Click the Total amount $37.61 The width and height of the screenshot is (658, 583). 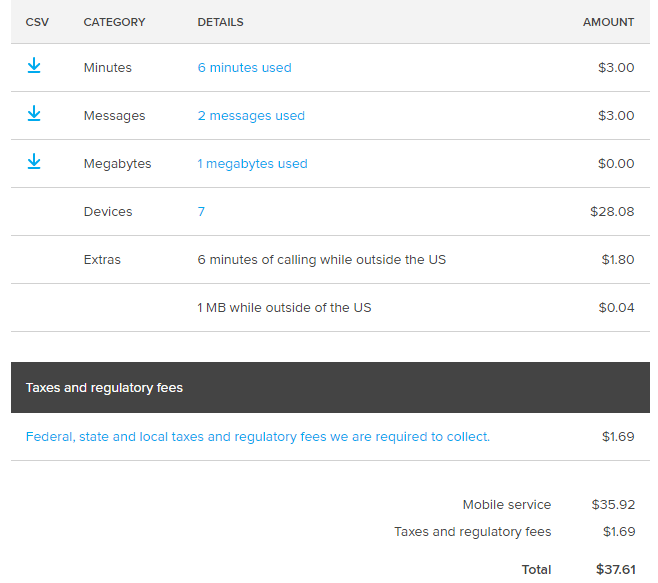coord(615,570)
